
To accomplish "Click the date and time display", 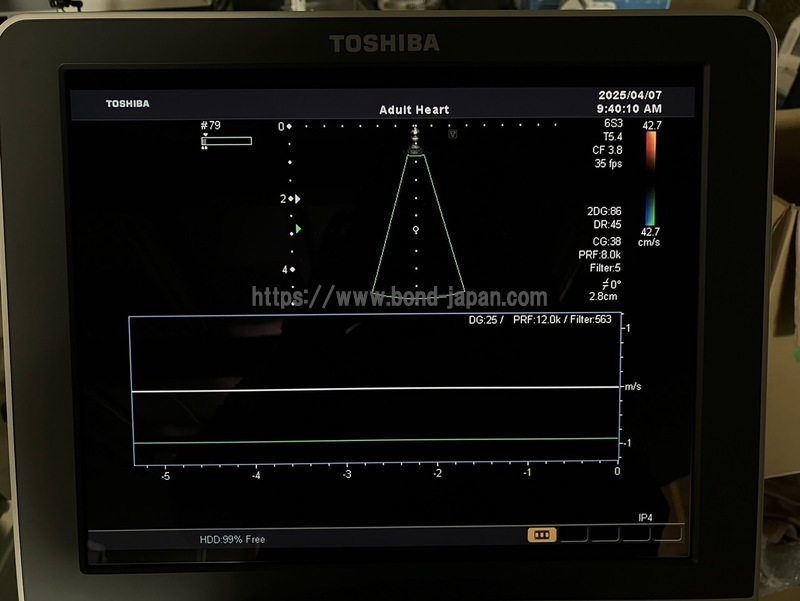I will click(629, 102).
